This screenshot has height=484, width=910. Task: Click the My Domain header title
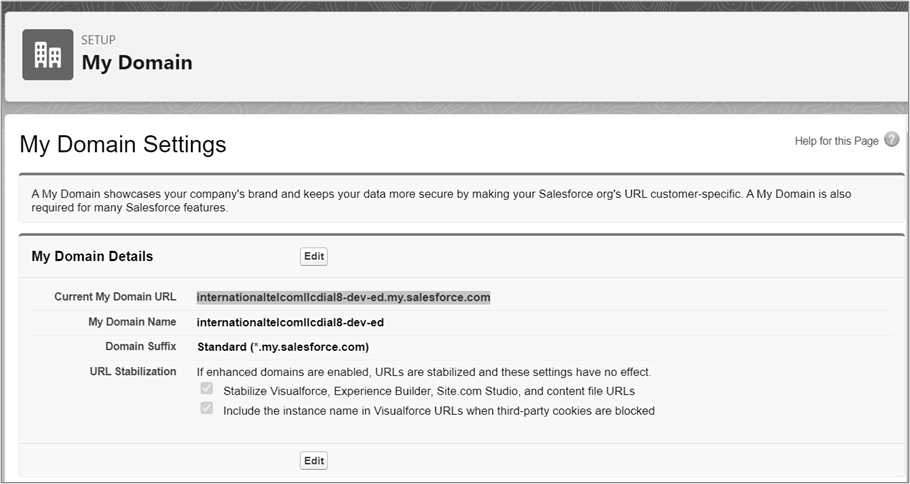tap(137, 63)
